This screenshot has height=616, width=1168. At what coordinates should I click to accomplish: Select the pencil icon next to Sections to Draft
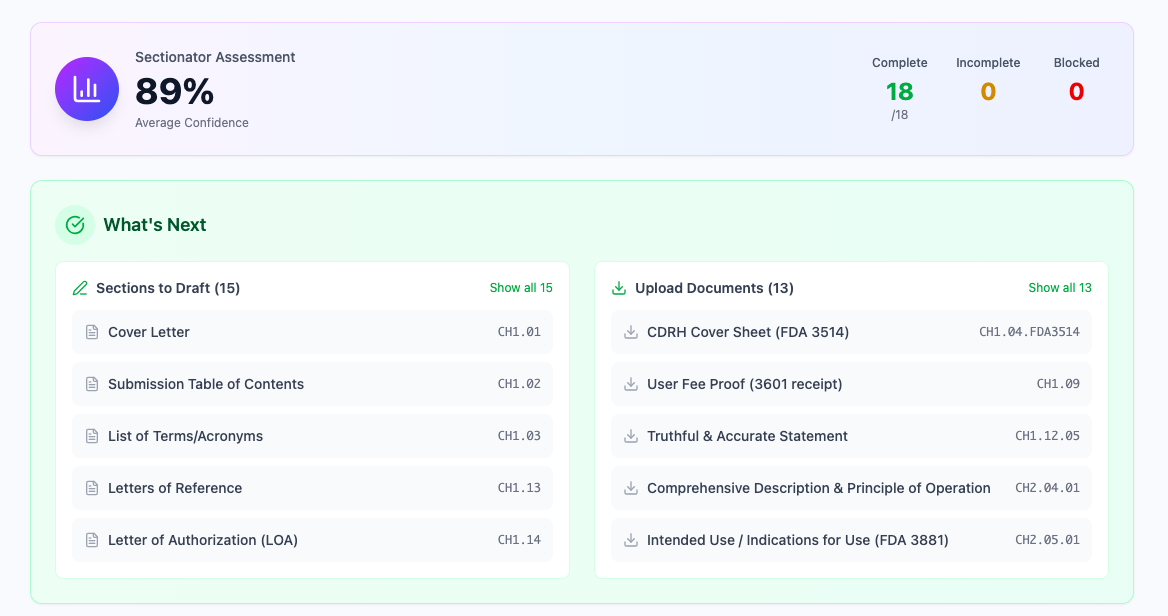(80, 287)
